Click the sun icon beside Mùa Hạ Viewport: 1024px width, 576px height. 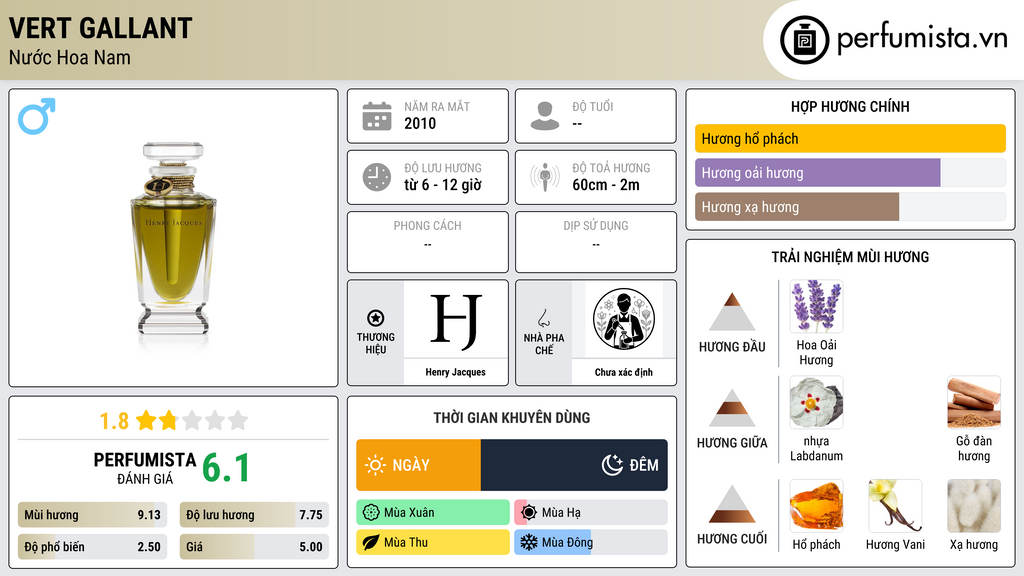(x=529, y=513)
